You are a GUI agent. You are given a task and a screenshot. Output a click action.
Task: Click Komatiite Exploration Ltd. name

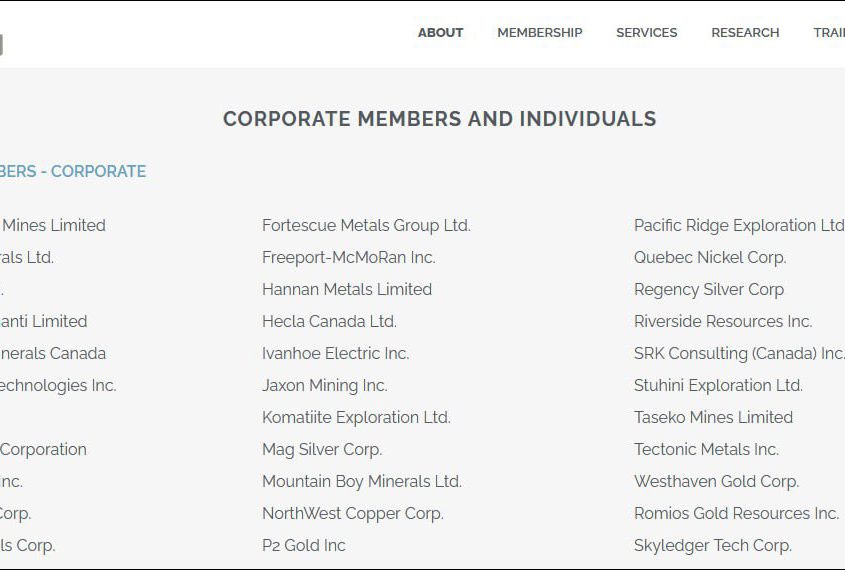pos(356,418)
